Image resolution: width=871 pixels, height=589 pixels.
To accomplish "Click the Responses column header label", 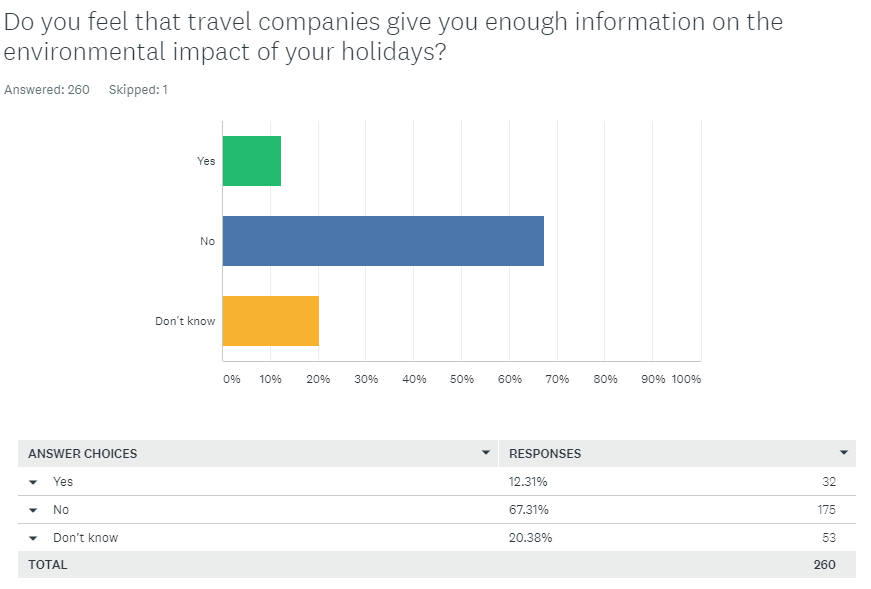I will [545, 453].
